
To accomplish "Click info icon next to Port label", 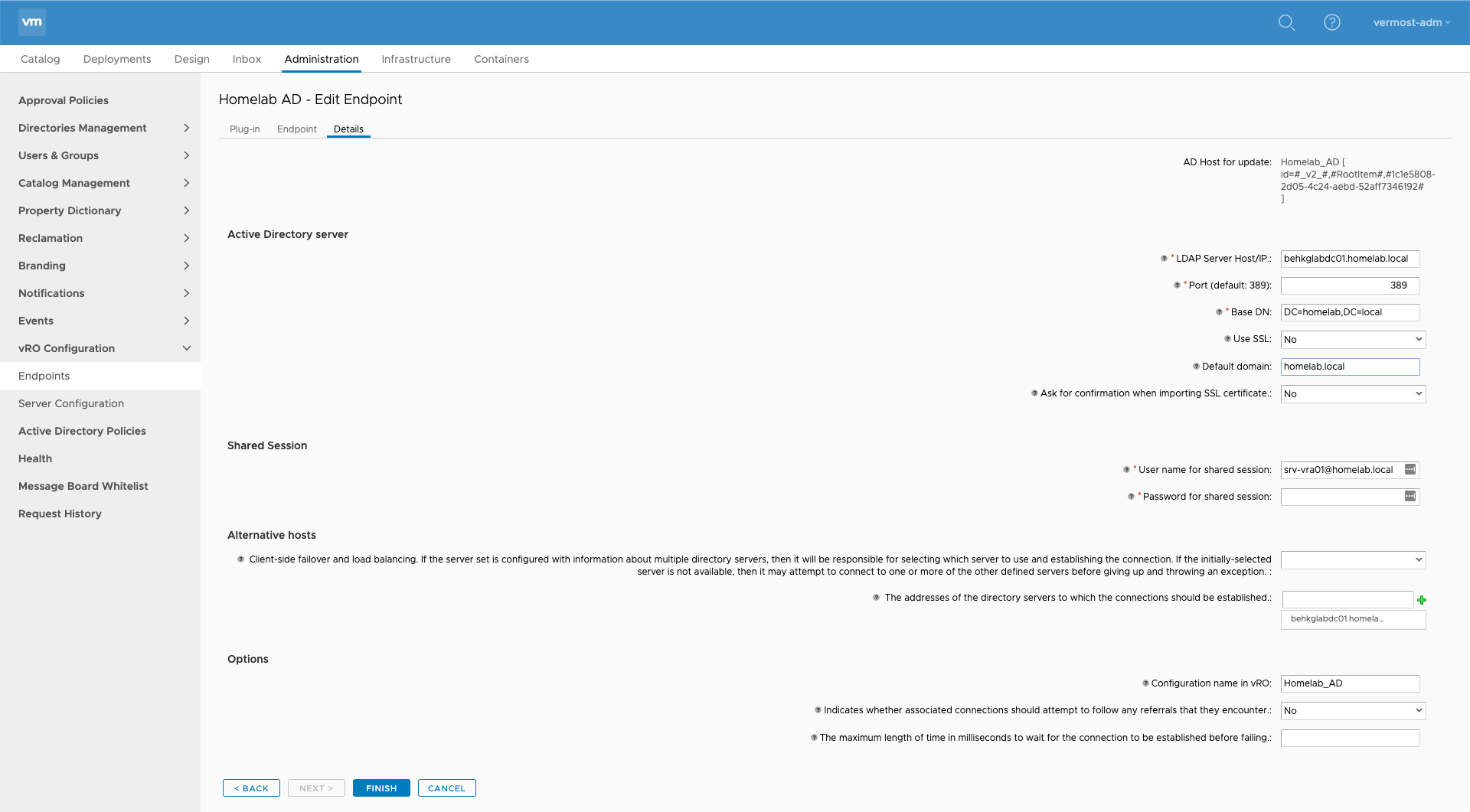I will coord(1177,285).
